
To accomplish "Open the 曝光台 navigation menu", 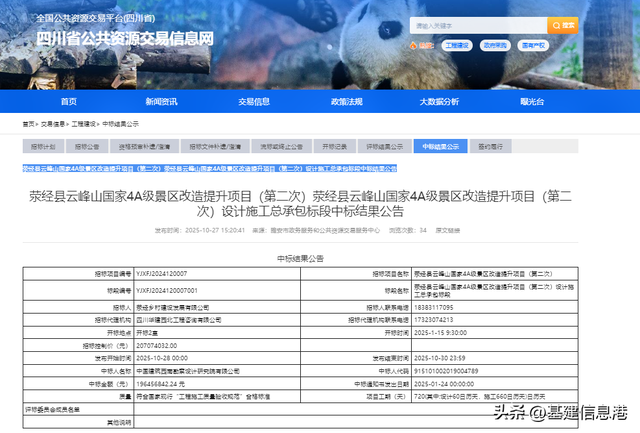I will click(532, 102).
